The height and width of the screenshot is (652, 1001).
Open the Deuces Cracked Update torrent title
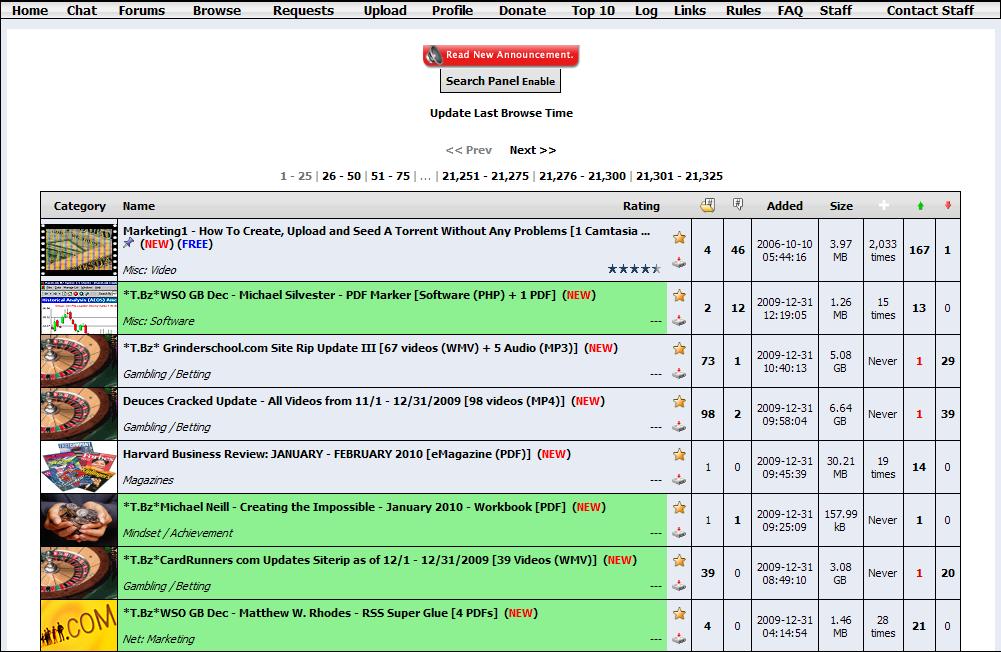(344, 401)
